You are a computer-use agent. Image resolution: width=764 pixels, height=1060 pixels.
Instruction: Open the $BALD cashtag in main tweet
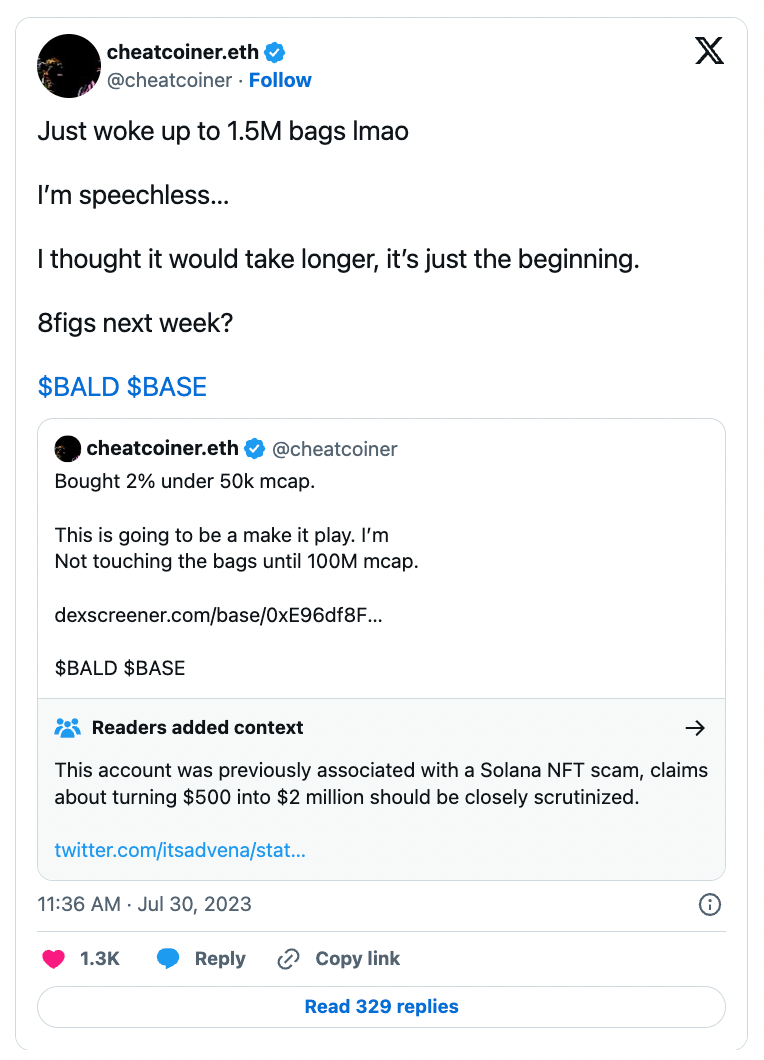(78, 388)
